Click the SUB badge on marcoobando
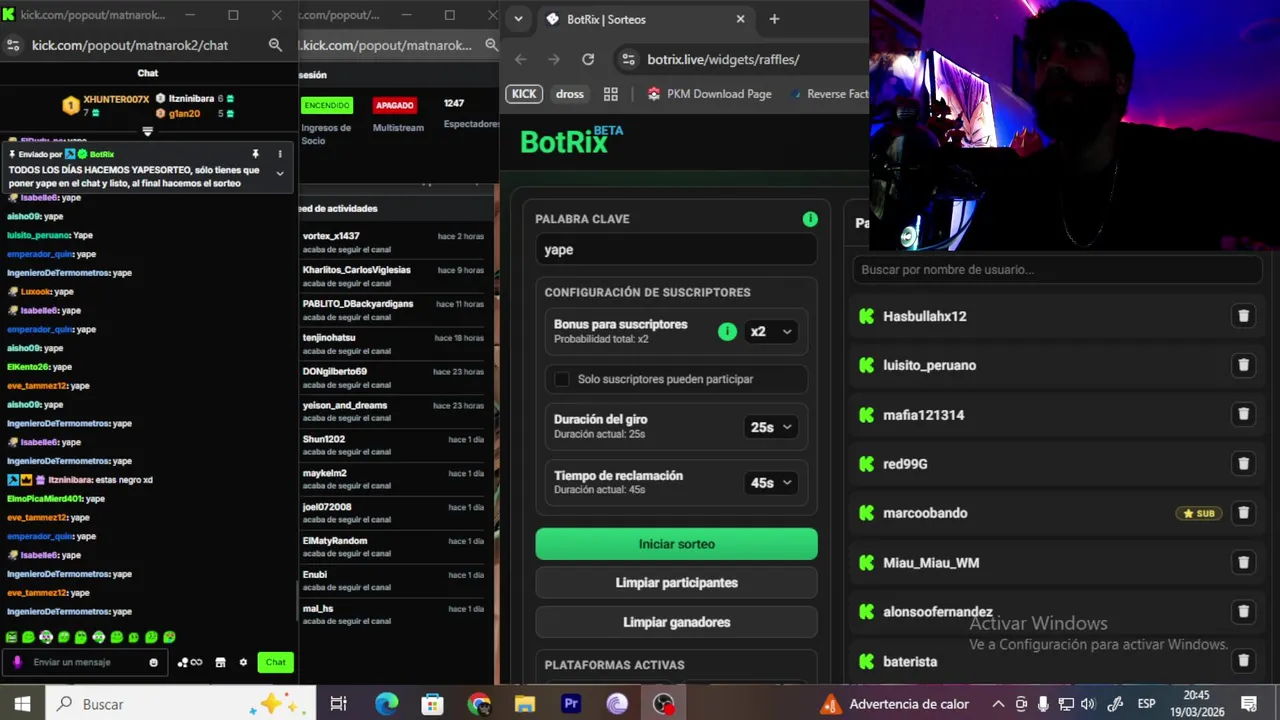 coord(1199,513)
